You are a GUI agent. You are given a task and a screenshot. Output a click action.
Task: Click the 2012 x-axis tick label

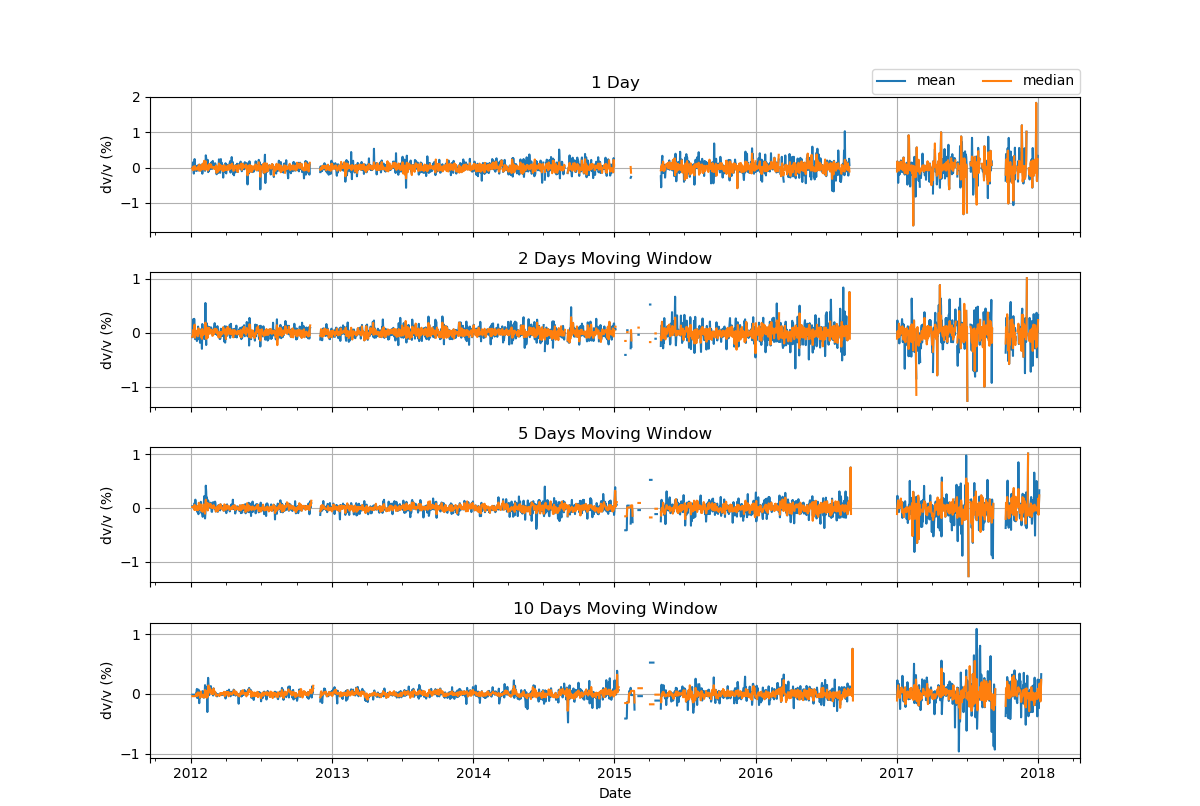[192, 773]
